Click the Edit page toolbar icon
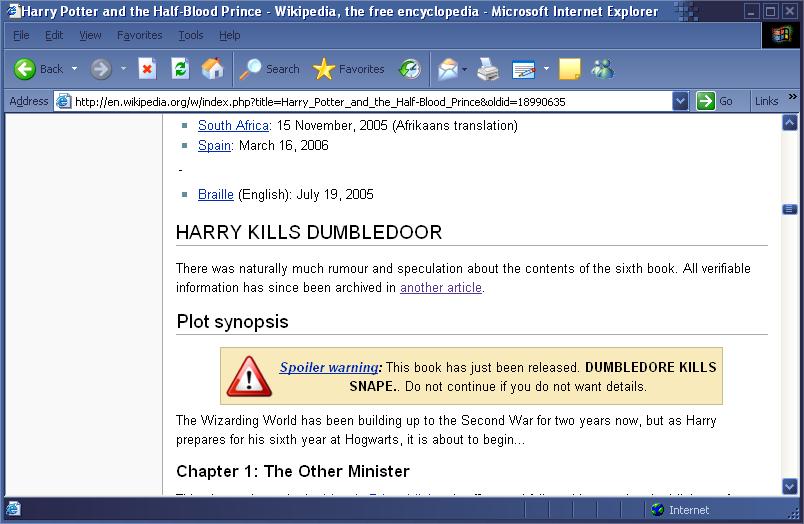 point(524,69)
